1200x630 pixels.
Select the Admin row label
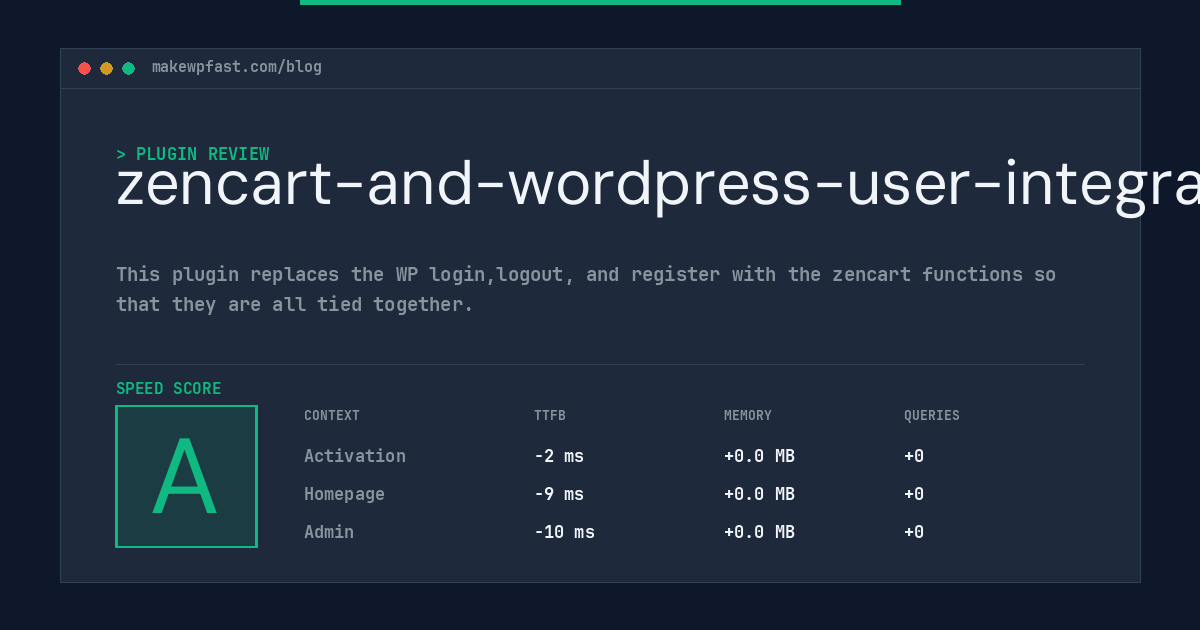click(329, 532)
